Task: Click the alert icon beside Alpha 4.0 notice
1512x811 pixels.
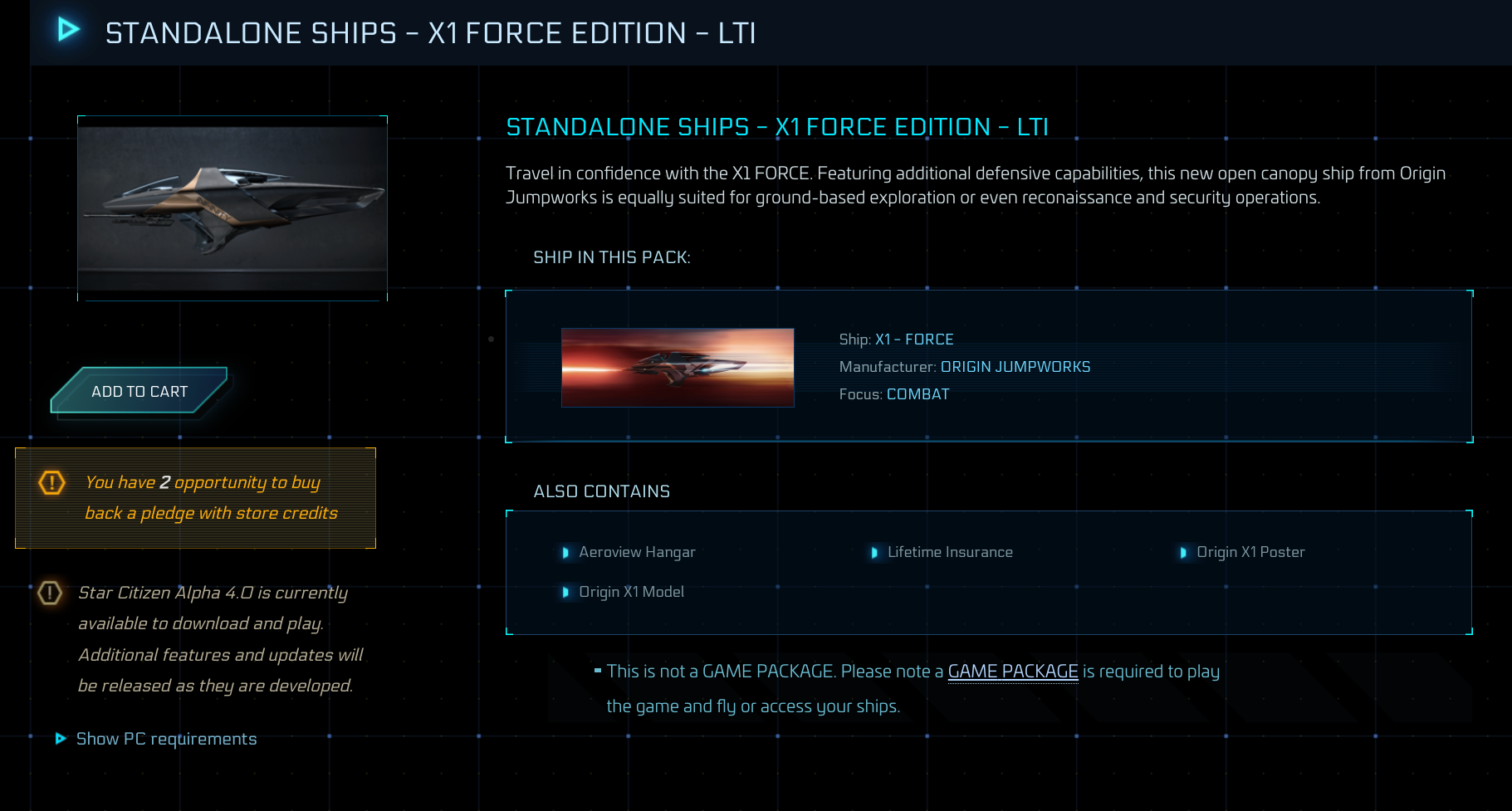Action: click(x=50, y=593)
